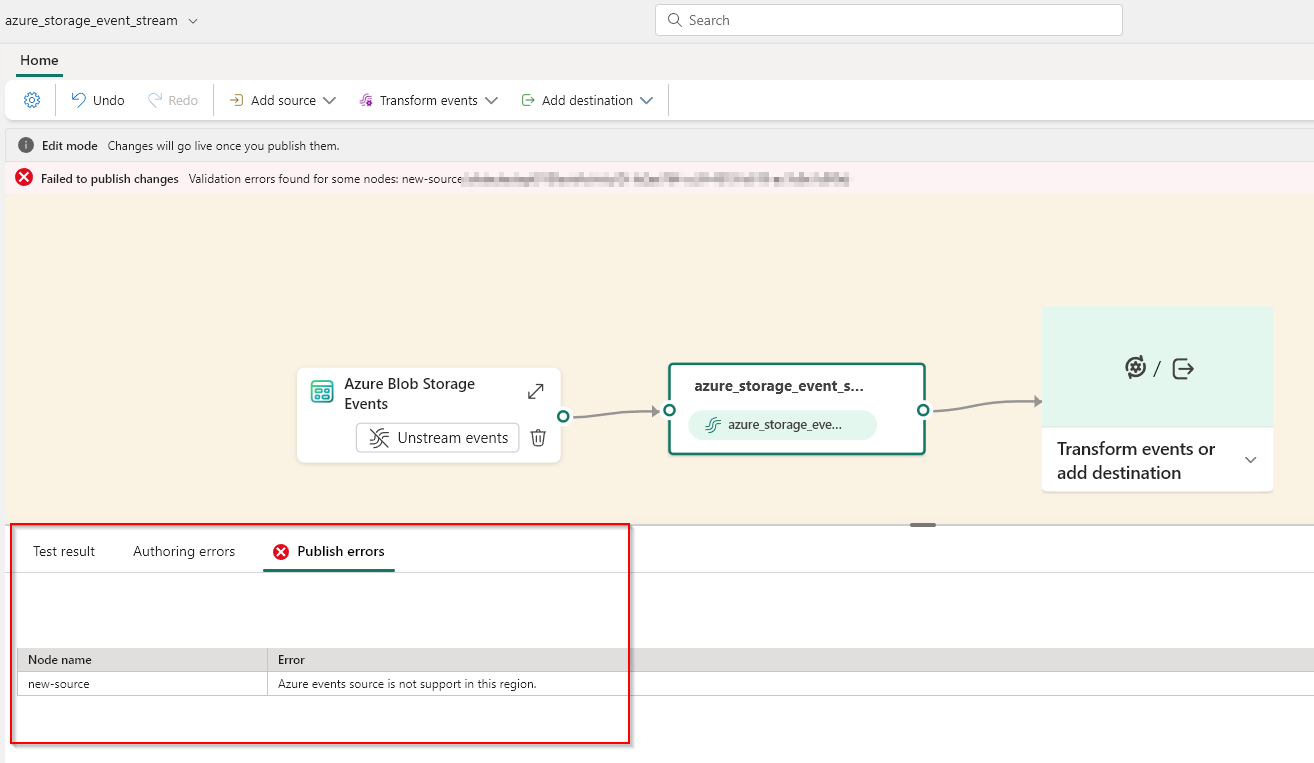Click the output port of the stream node
Screen dimensions: 1314x763
point(923,410)
